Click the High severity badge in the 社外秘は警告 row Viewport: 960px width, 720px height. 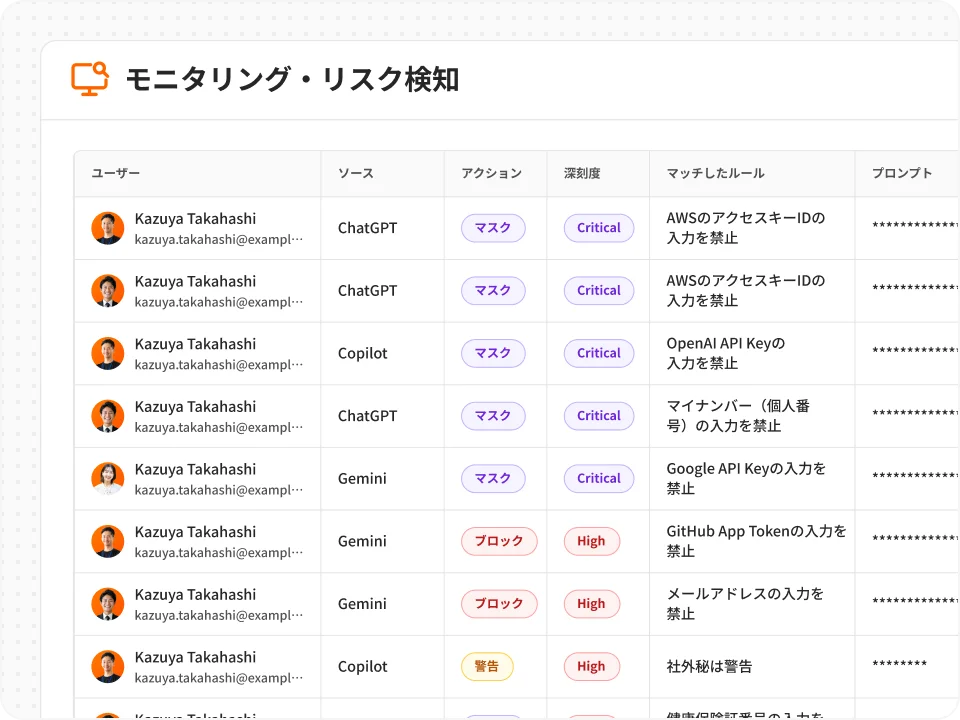pos(591,667)
